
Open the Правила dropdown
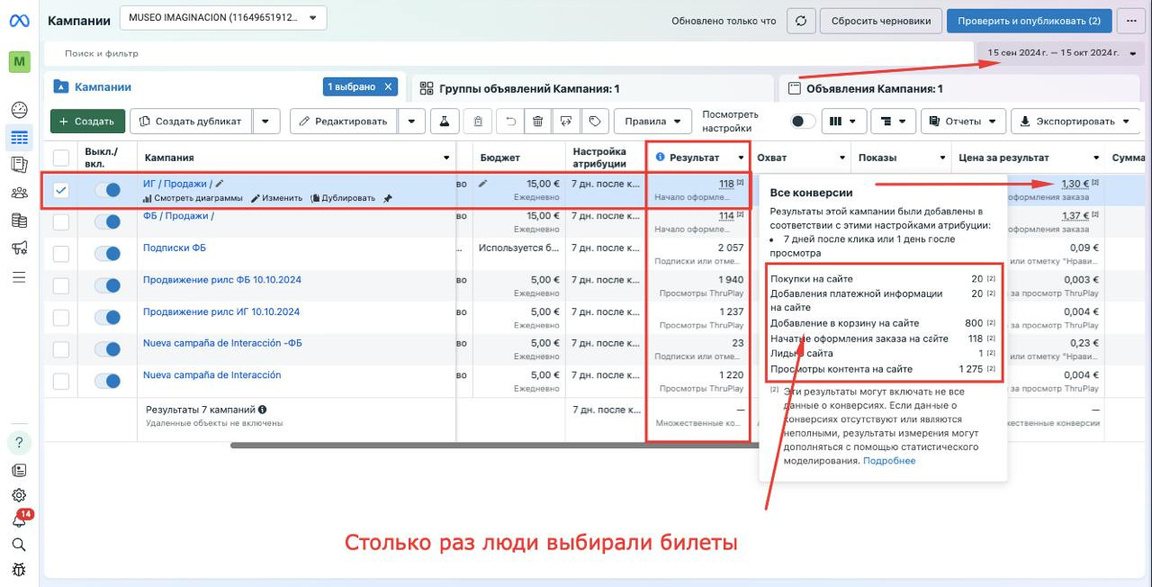click(x=653, y=121)
